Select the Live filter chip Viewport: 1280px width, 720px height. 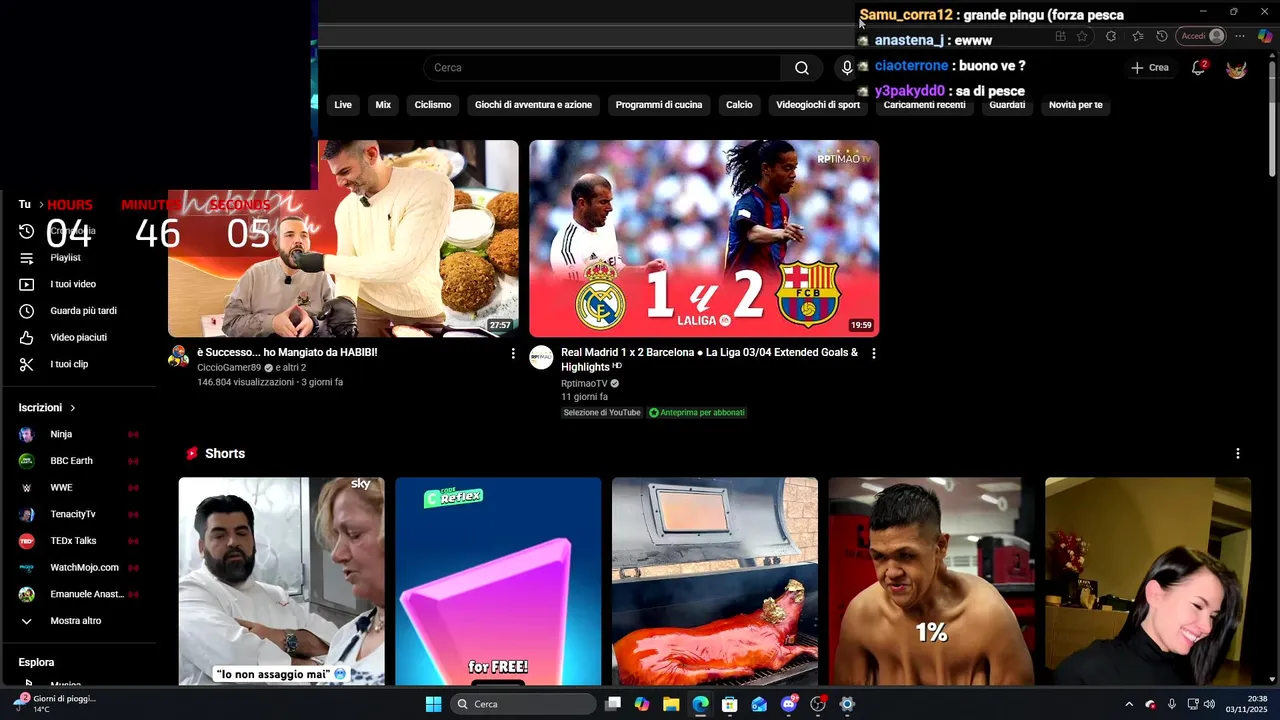[343, 105]
